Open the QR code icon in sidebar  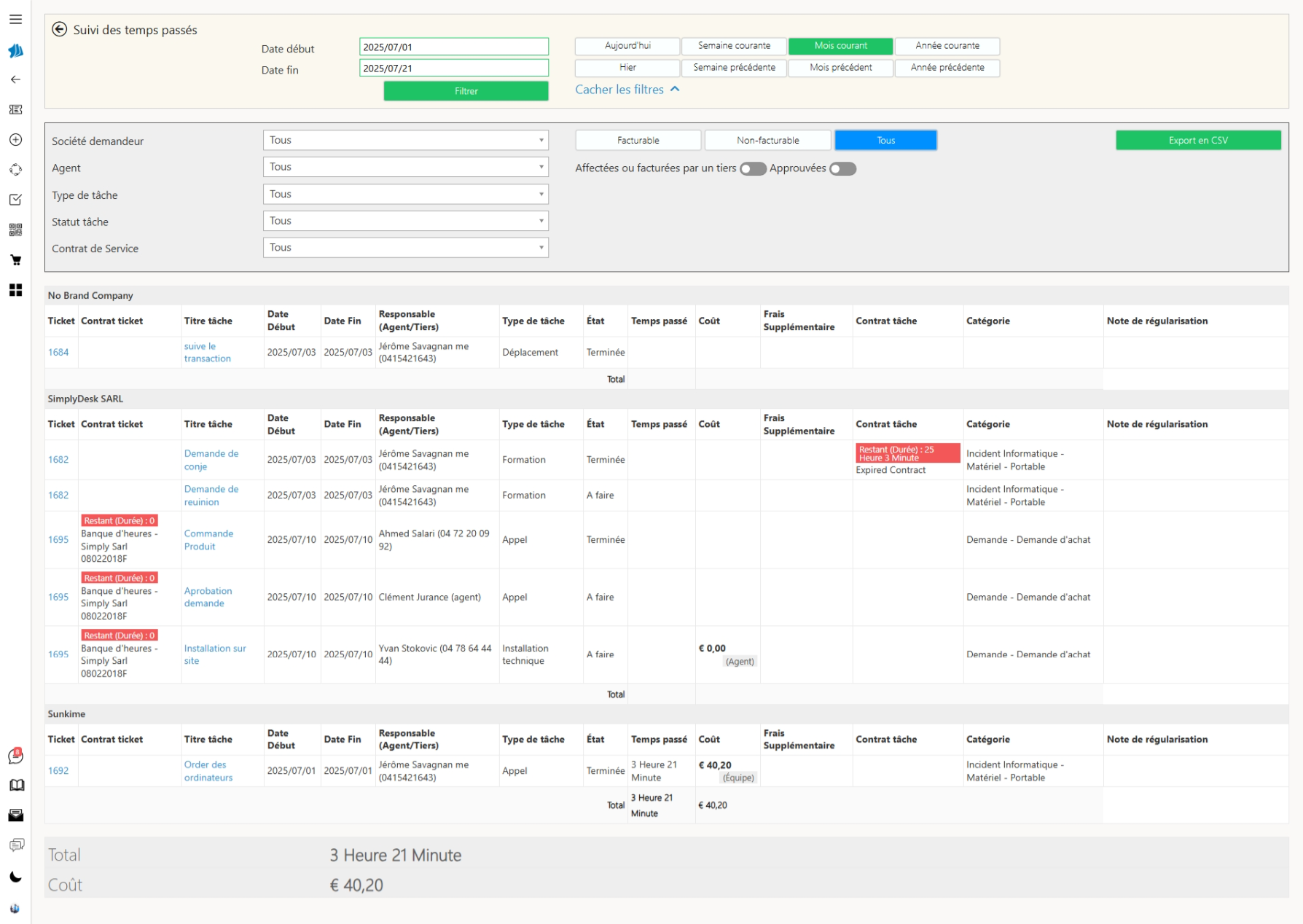(15, 230)
